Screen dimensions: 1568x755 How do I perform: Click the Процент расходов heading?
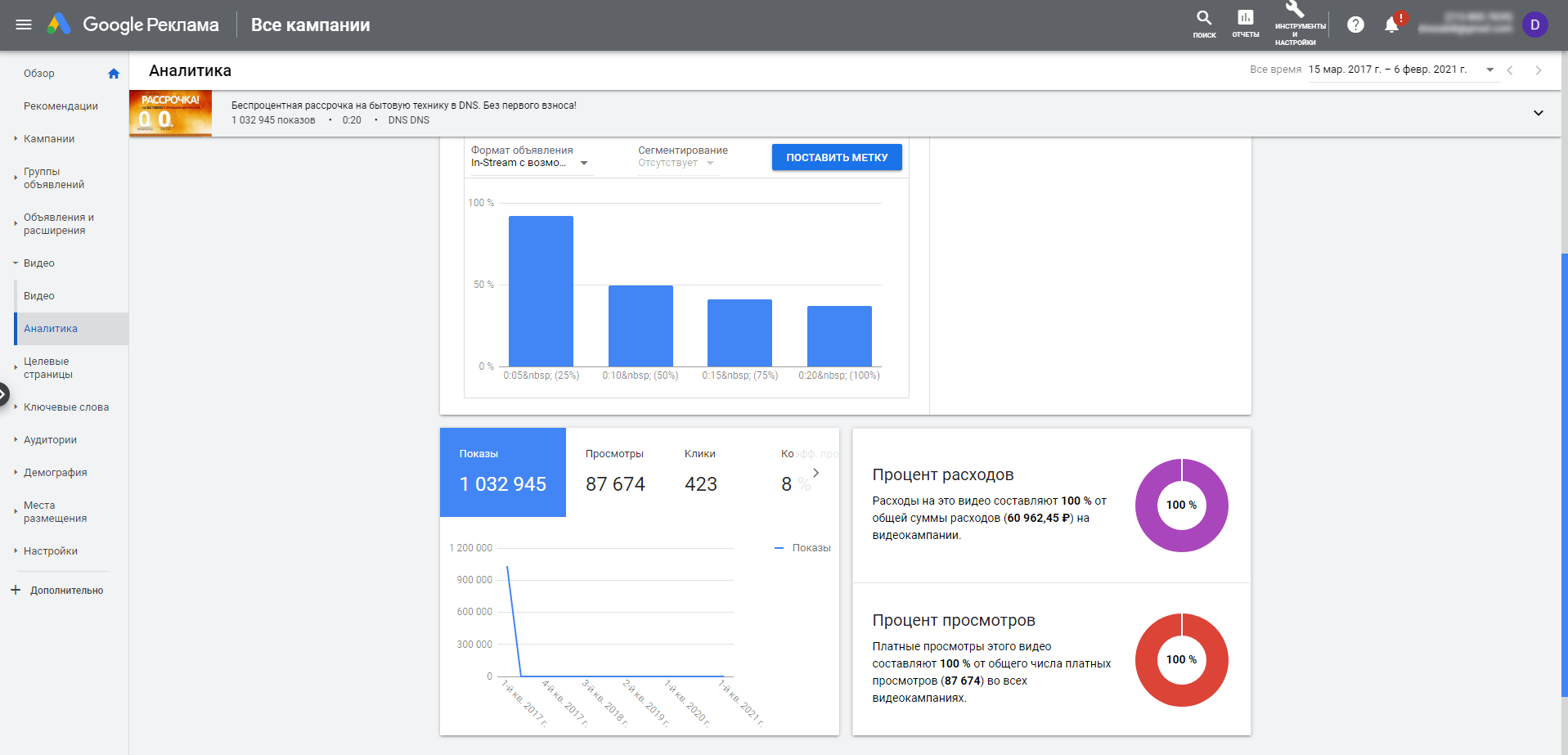click(943, 474)
